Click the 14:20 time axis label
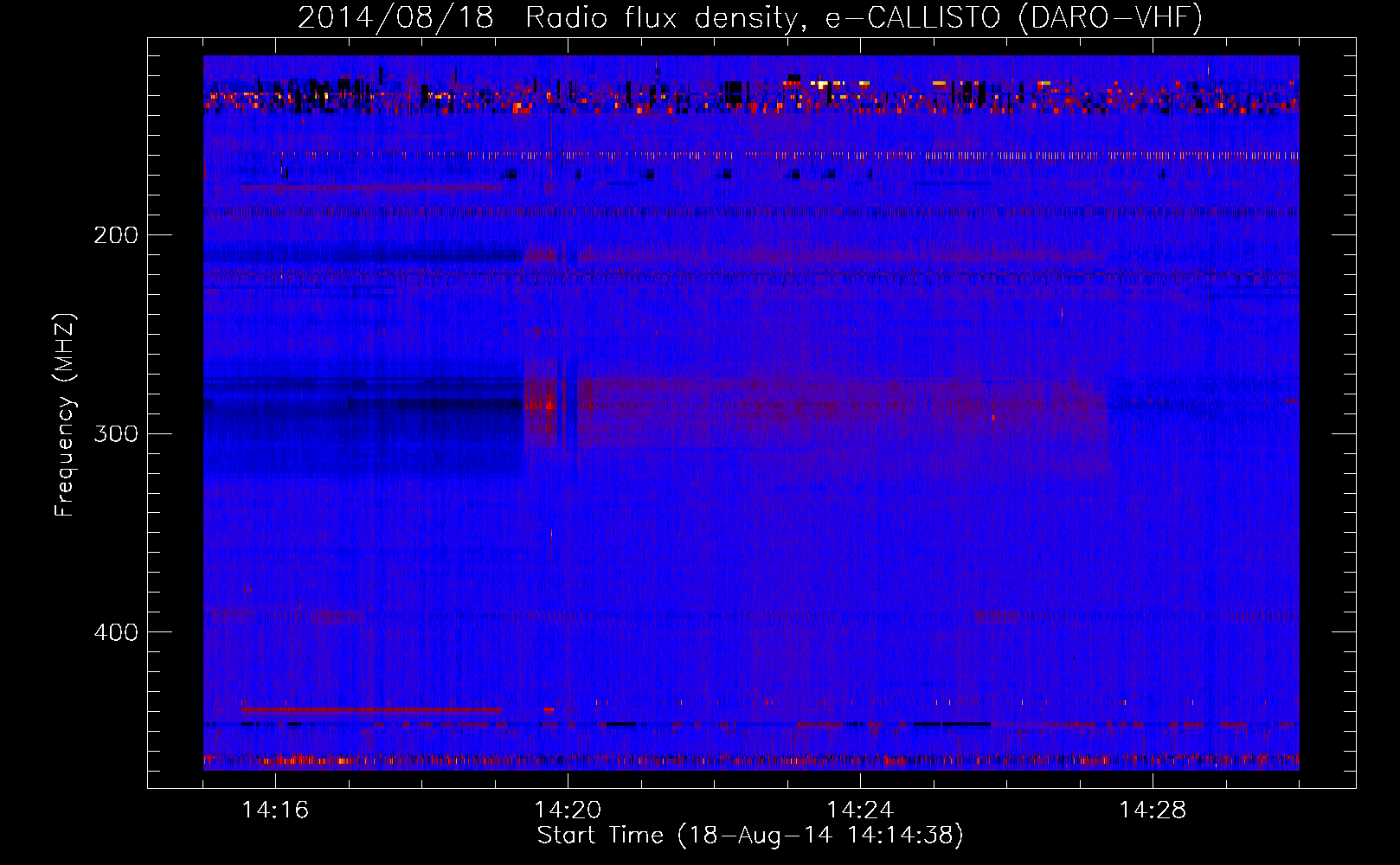Image resolution: width=1400 pixels, height=865 pixels. click(568, 811)
